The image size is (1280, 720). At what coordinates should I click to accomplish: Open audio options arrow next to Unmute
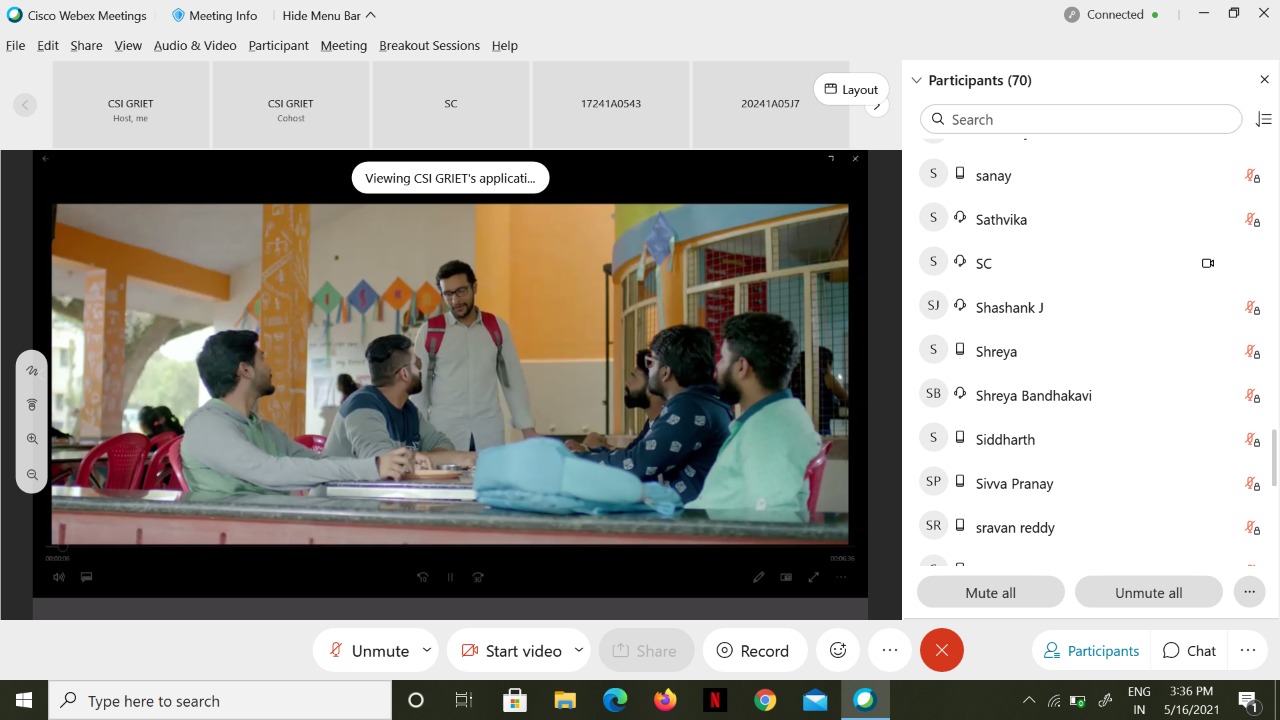coord(427,650)
